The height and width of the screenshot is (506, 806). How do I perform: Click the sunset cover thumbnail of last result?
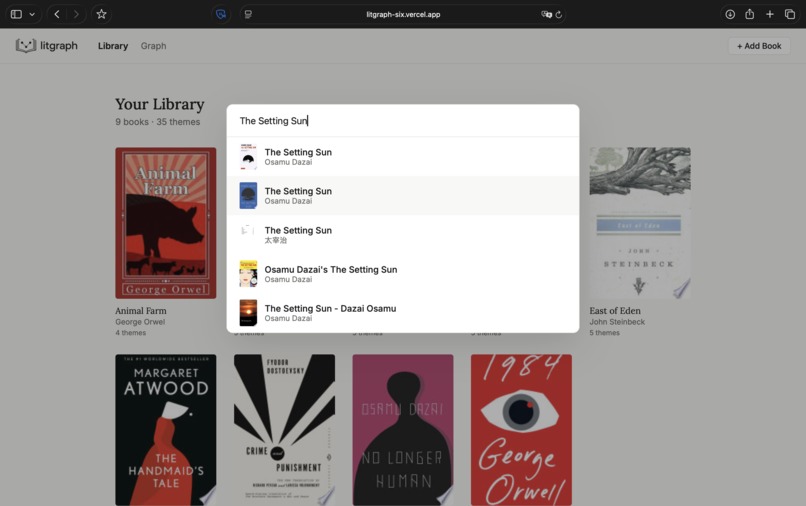(248, 313)
